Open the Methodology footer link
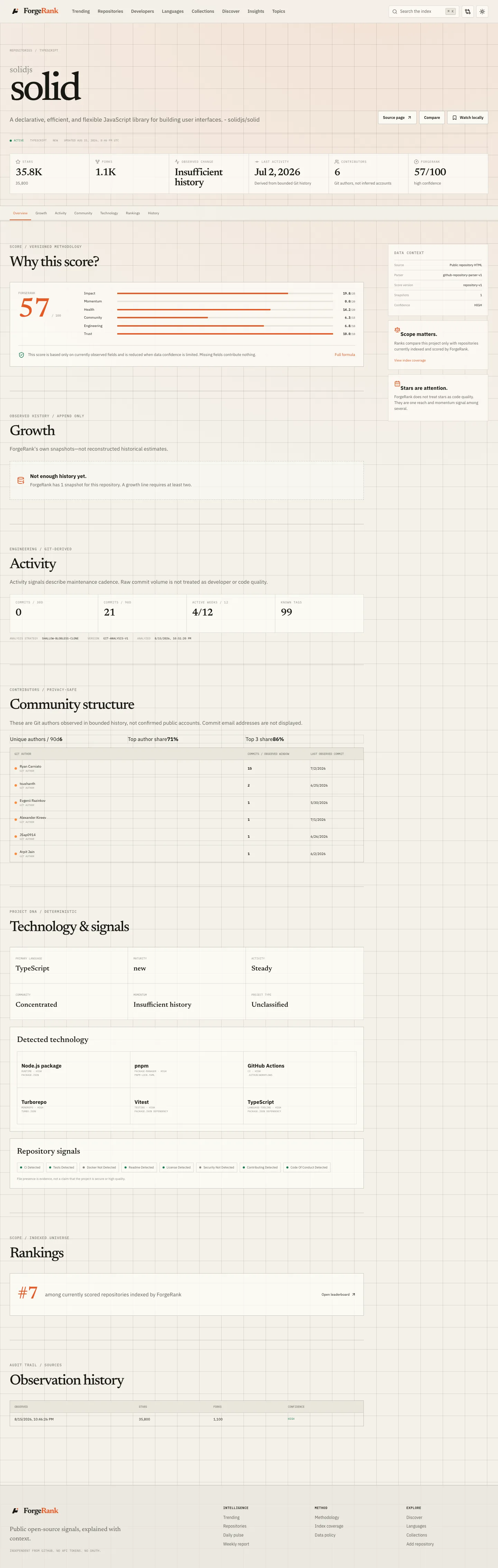This screenshot has width=498, height=1568. tap(327, 1518)
